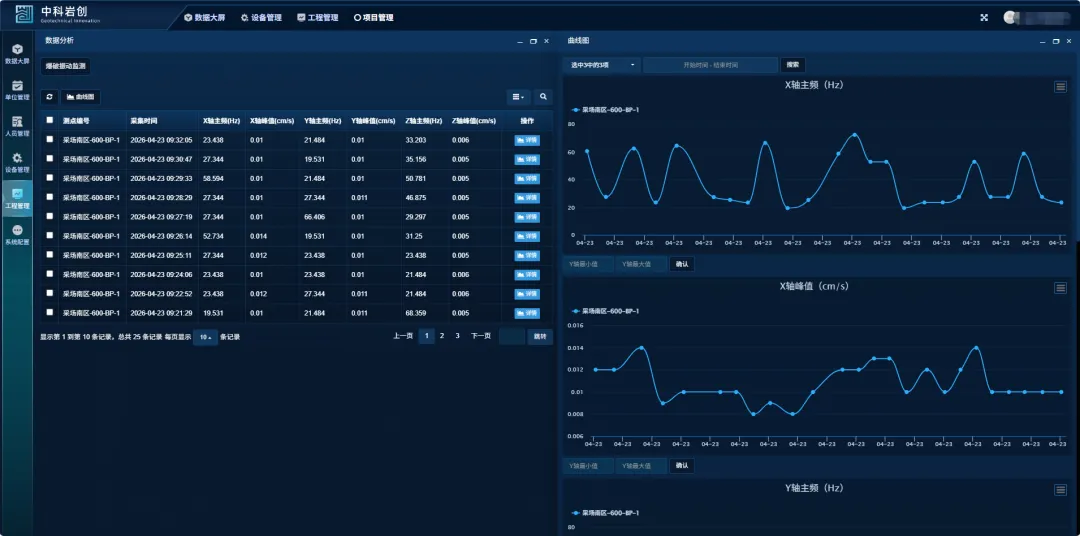This screenshot has height=536, width=1080.
Task: Open 单位管理 sidebar icon
Action: (17, 89)
